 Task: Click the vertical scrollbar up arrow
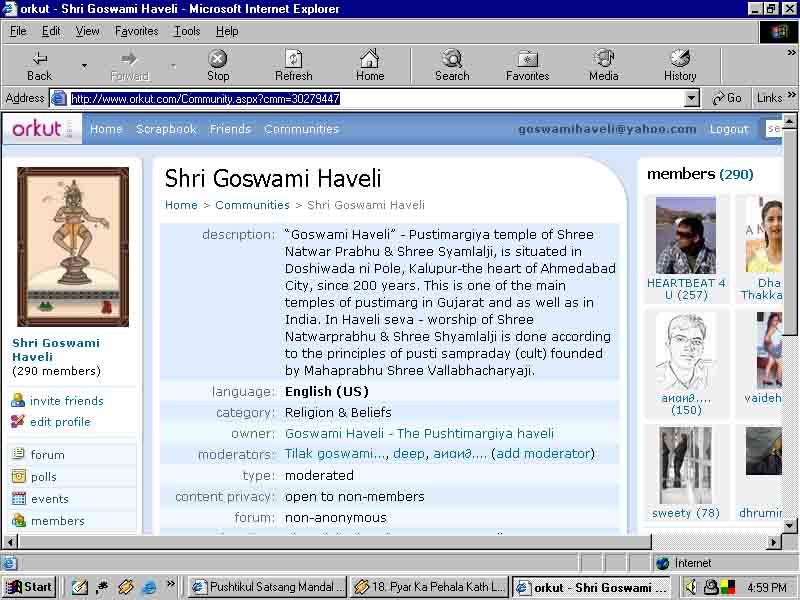[789, 120]
